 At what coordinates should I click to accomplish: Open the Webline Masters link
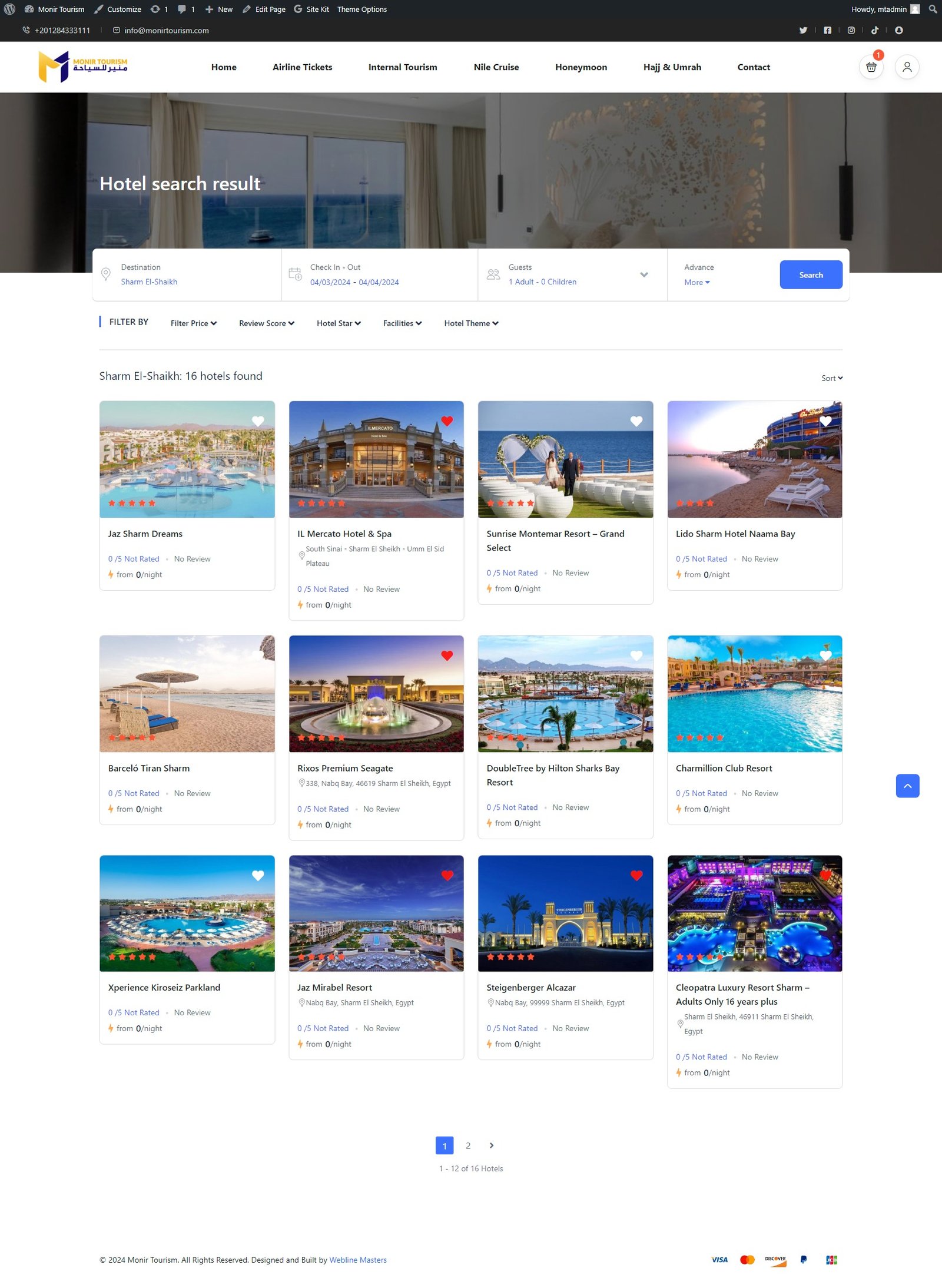click(x=358, y=1260)
